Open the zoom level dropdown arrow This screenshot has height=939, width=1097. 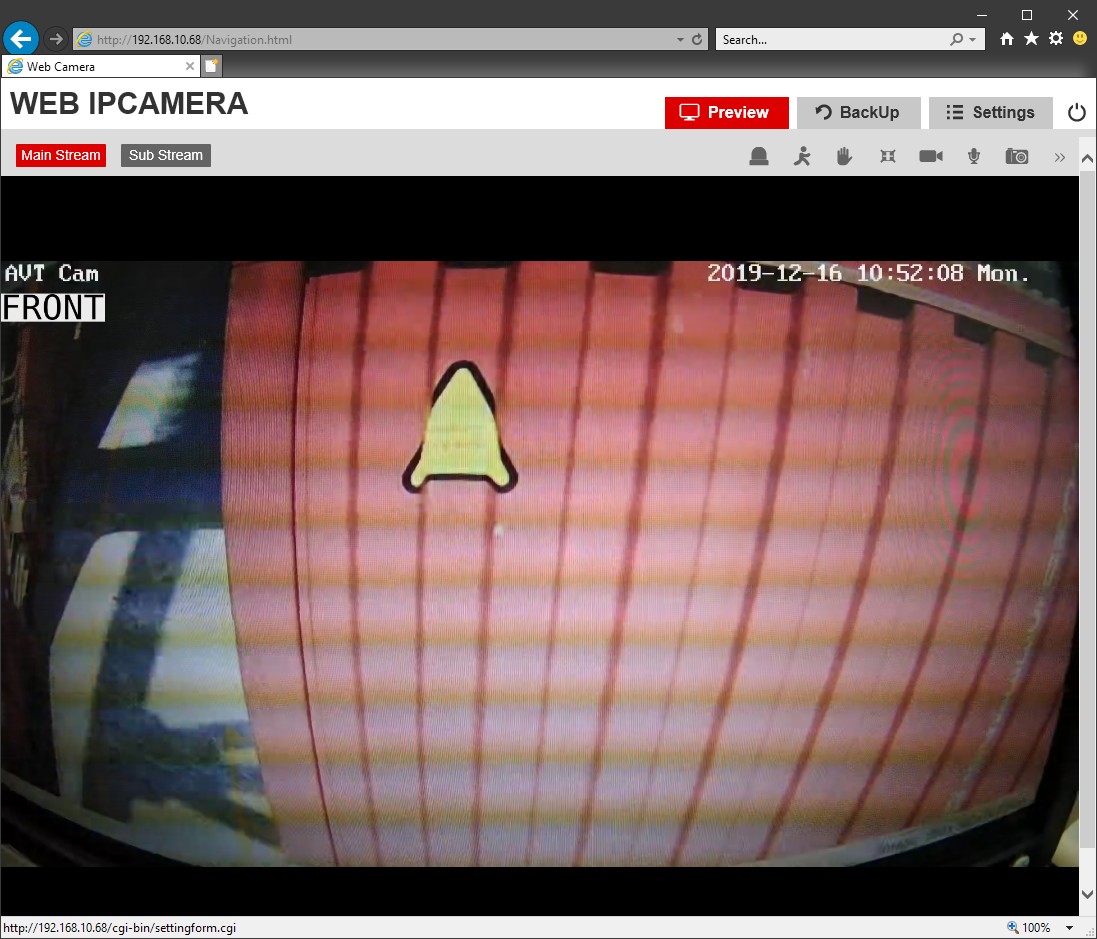1069,928
